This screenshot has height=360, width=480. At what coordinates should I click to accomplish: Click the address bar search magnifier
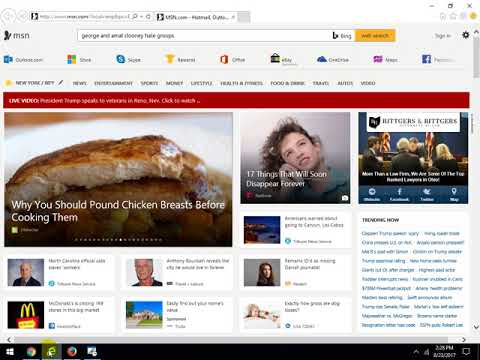135,16
